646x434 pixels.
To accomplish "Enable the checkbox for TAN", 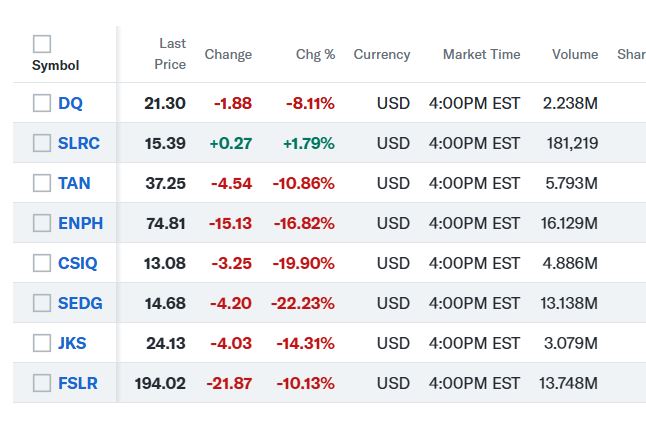I will [42, 183].
